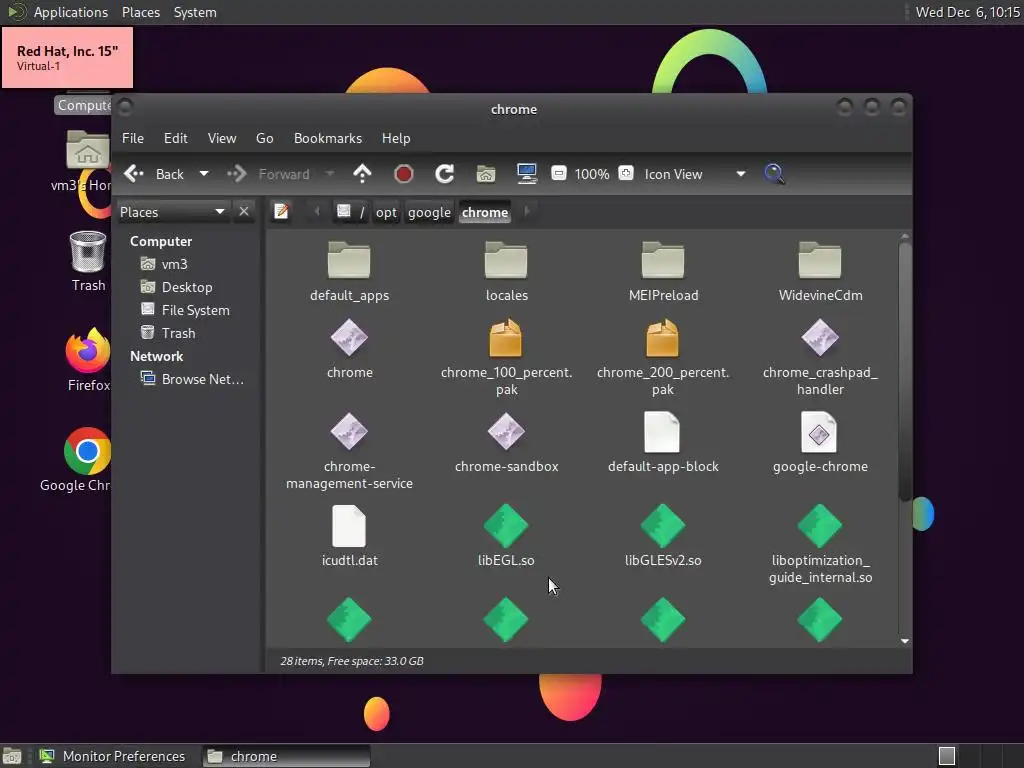Go back using the Back arrow button

tap(153, 174)
